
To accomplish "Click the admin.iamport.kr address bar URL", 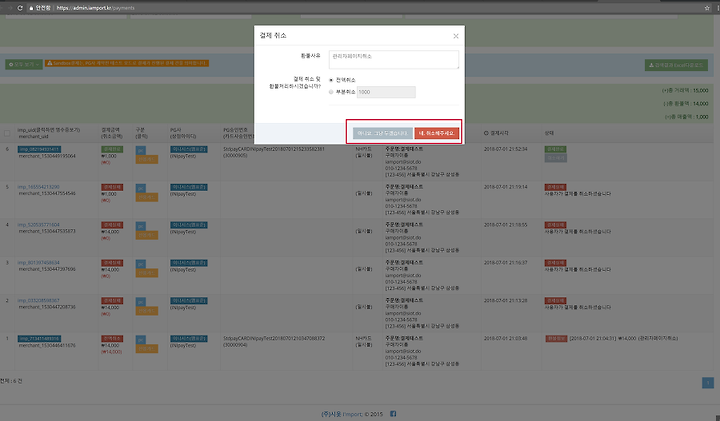I will (x=96, y=8).
